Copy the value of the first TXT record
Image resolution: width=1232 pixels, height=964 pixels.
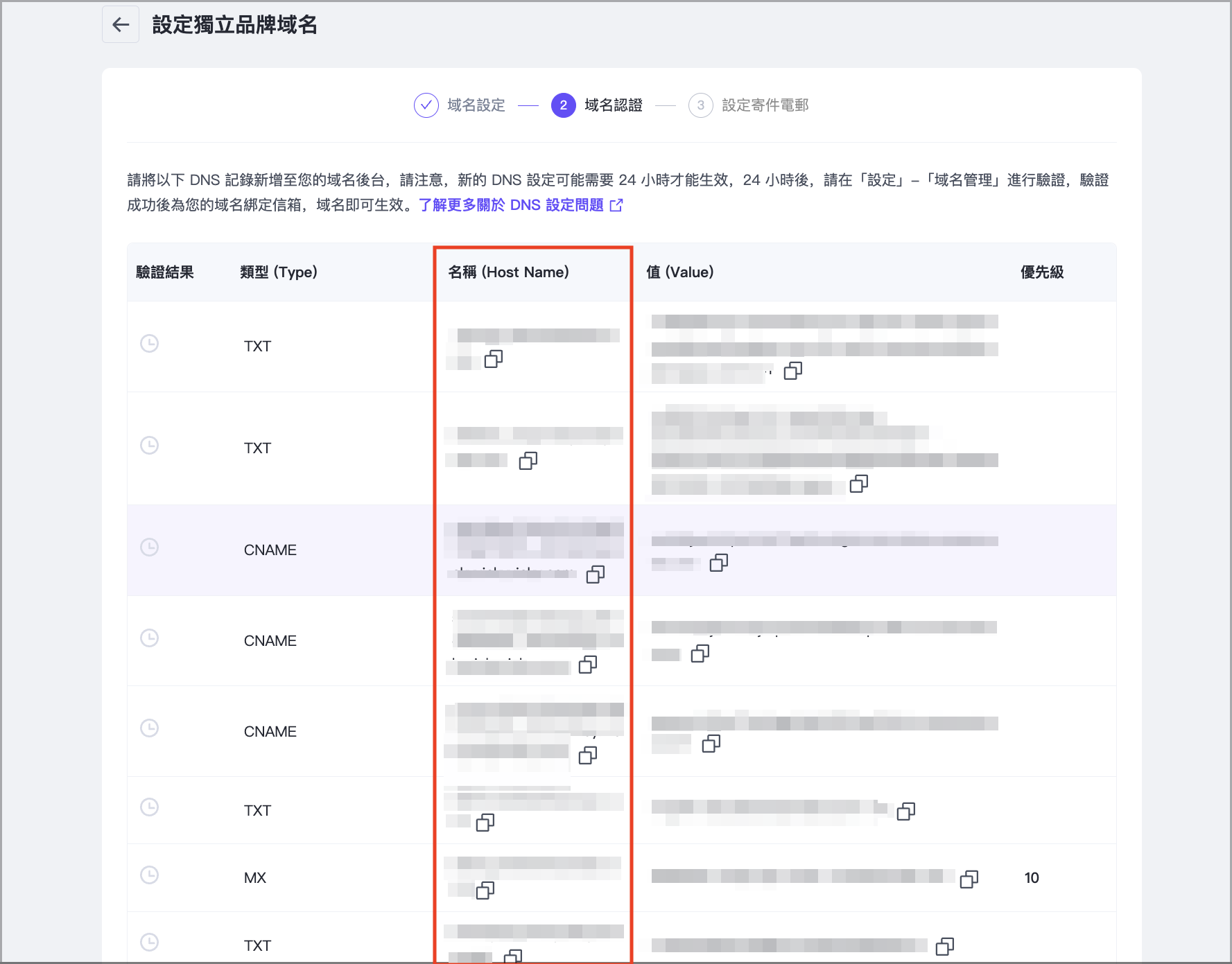coord(792,371)
